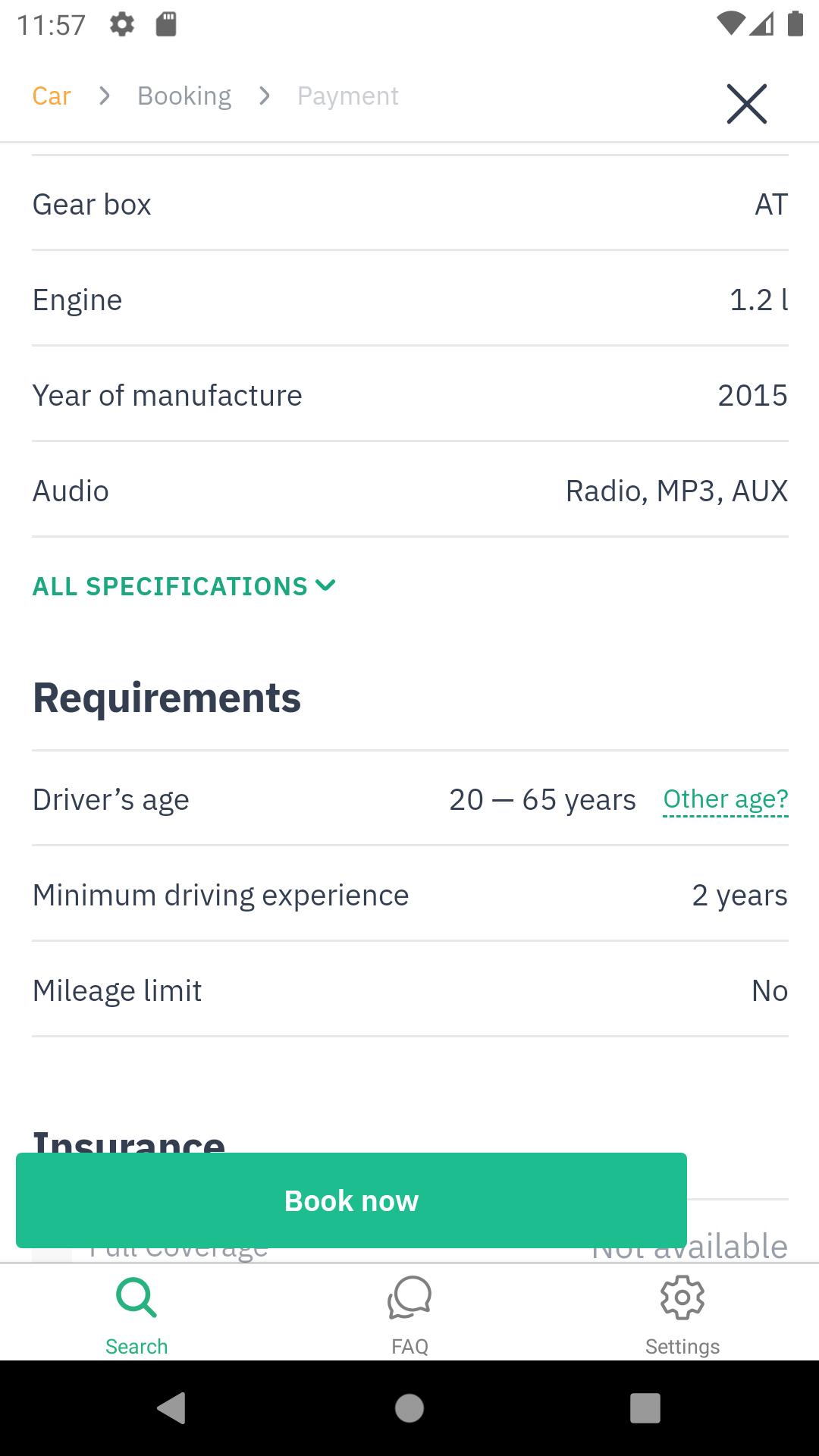Tap the Android back navigation button
This screenshot has height=1456, width=819.
172,1408
